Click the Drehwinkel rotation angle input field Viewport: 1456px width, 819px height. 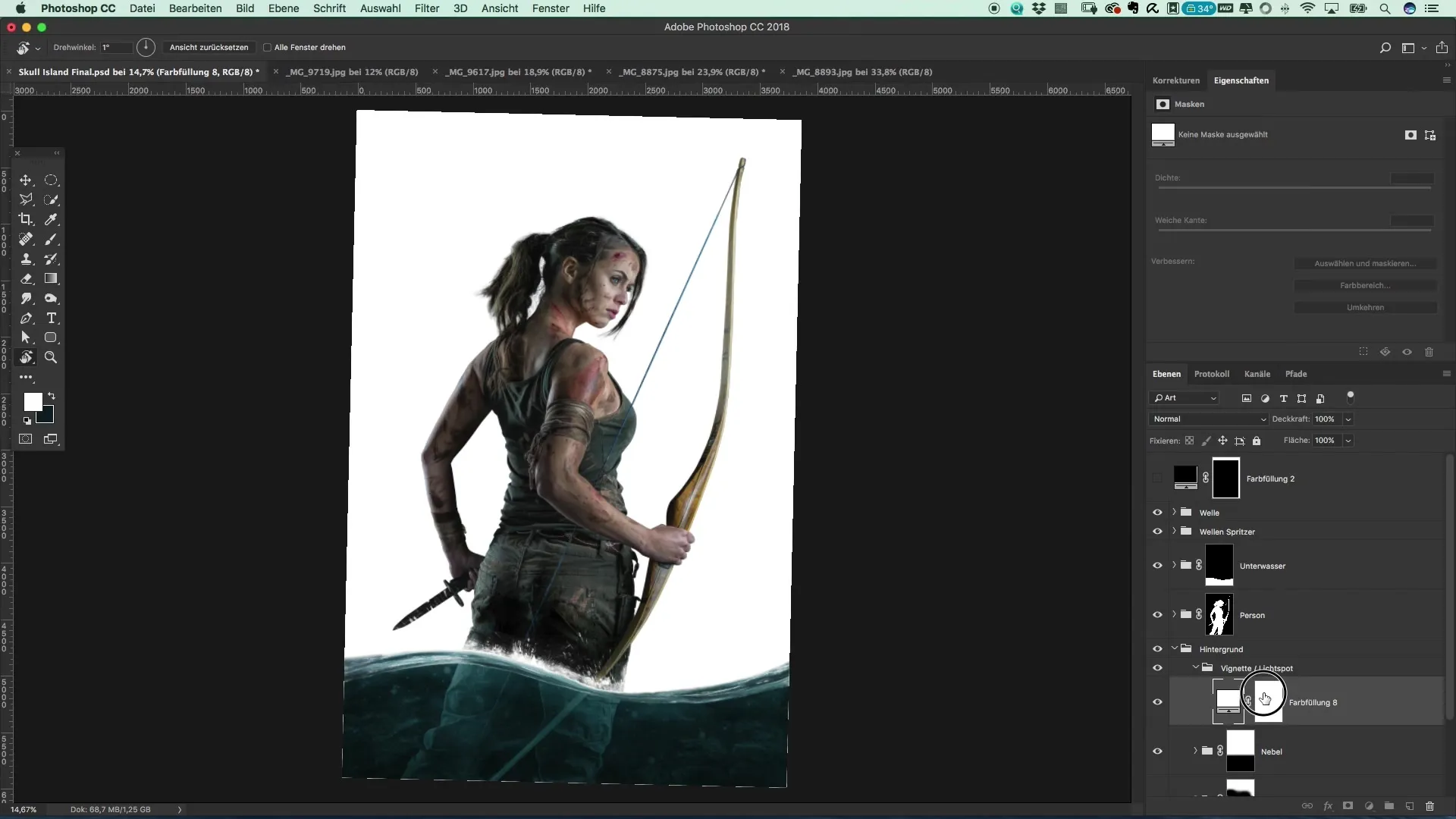115,47
